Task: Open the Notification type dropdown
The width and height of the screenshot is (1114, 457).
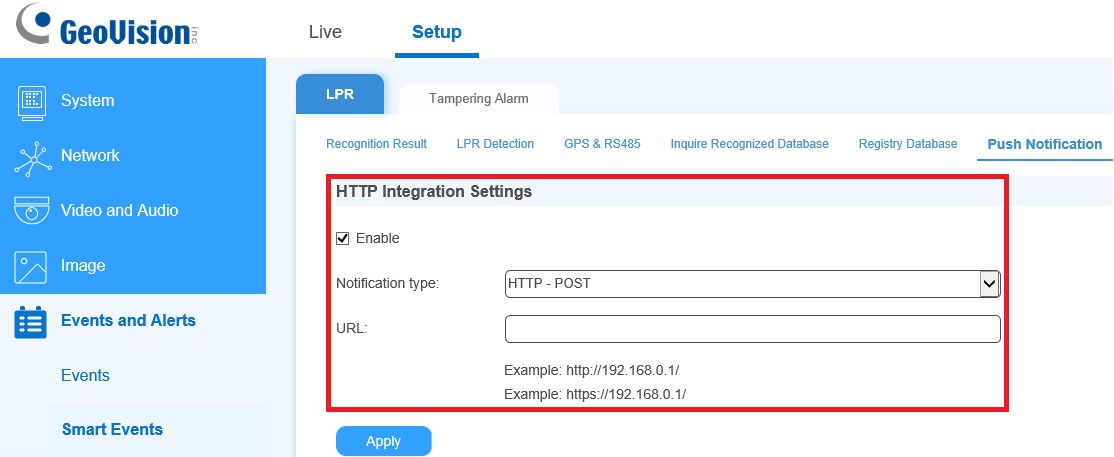Action: (x=752, y=284)
